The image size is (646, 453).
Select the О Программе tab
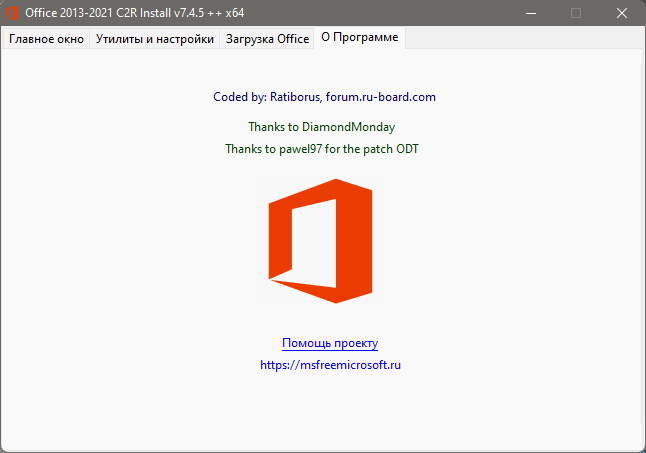(x=359, y=38)
